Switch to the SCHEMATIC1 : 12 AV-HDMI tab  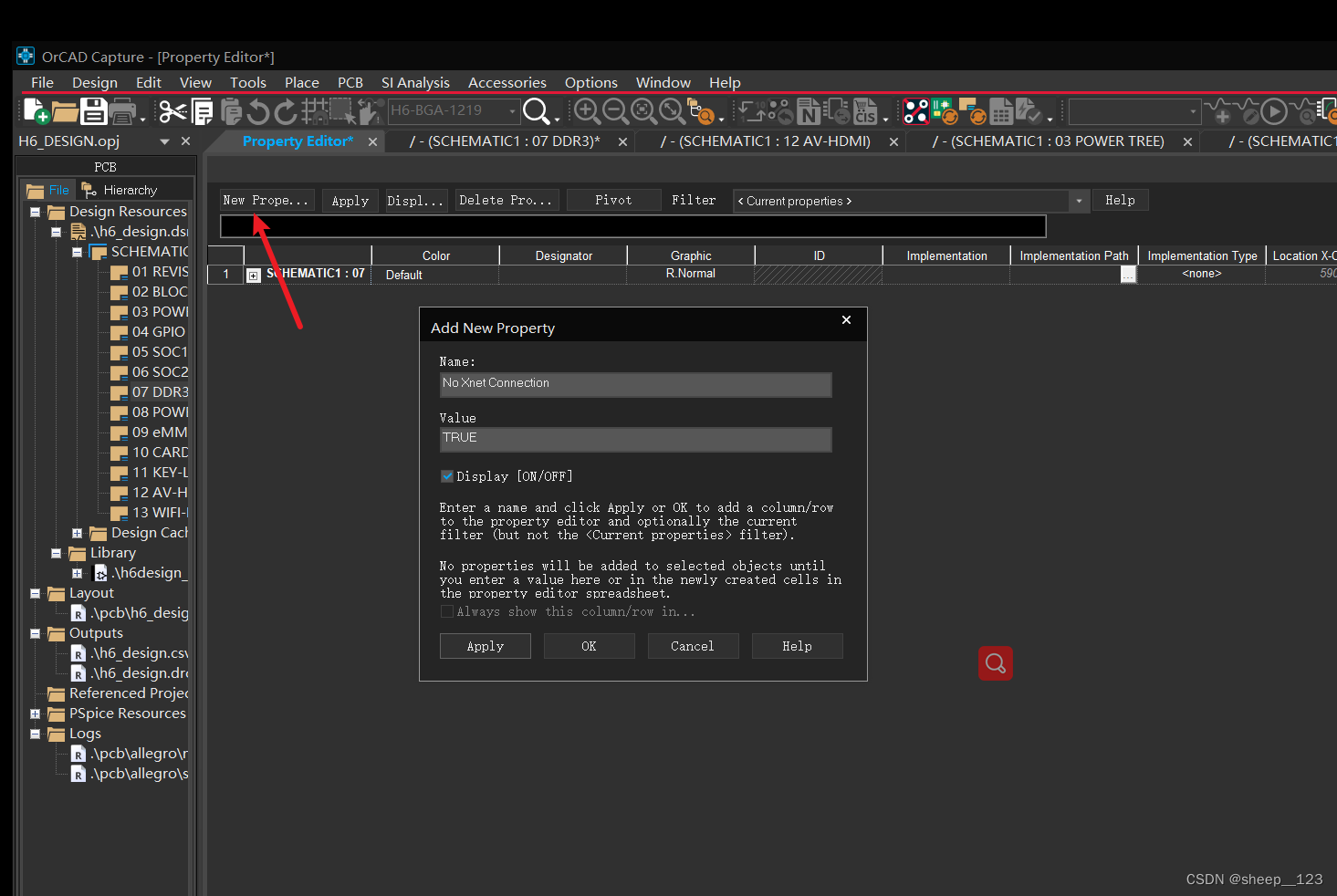(766, 141)
